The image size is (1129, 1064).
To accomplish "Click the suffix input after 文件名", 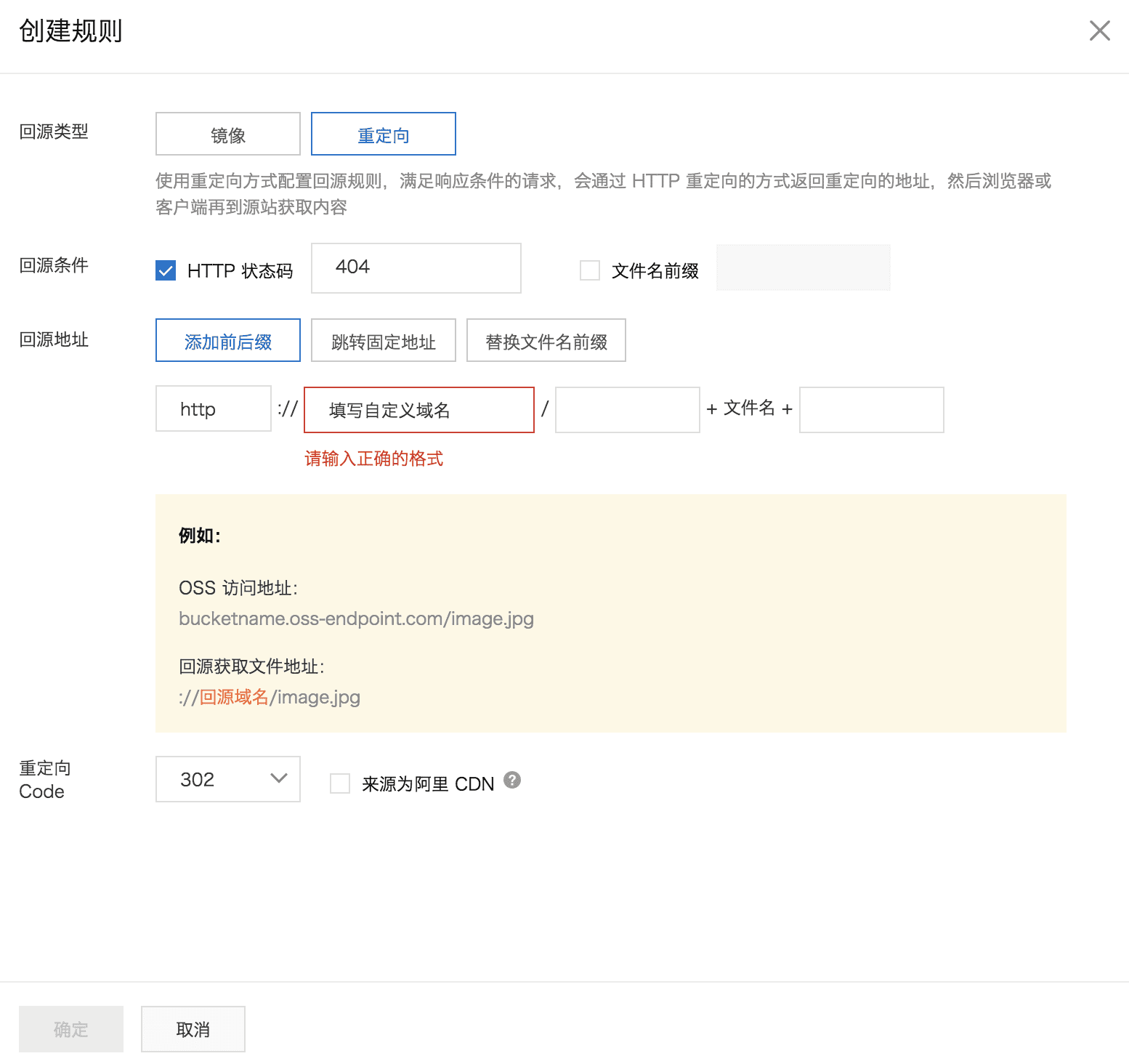I will click(871, 410).
